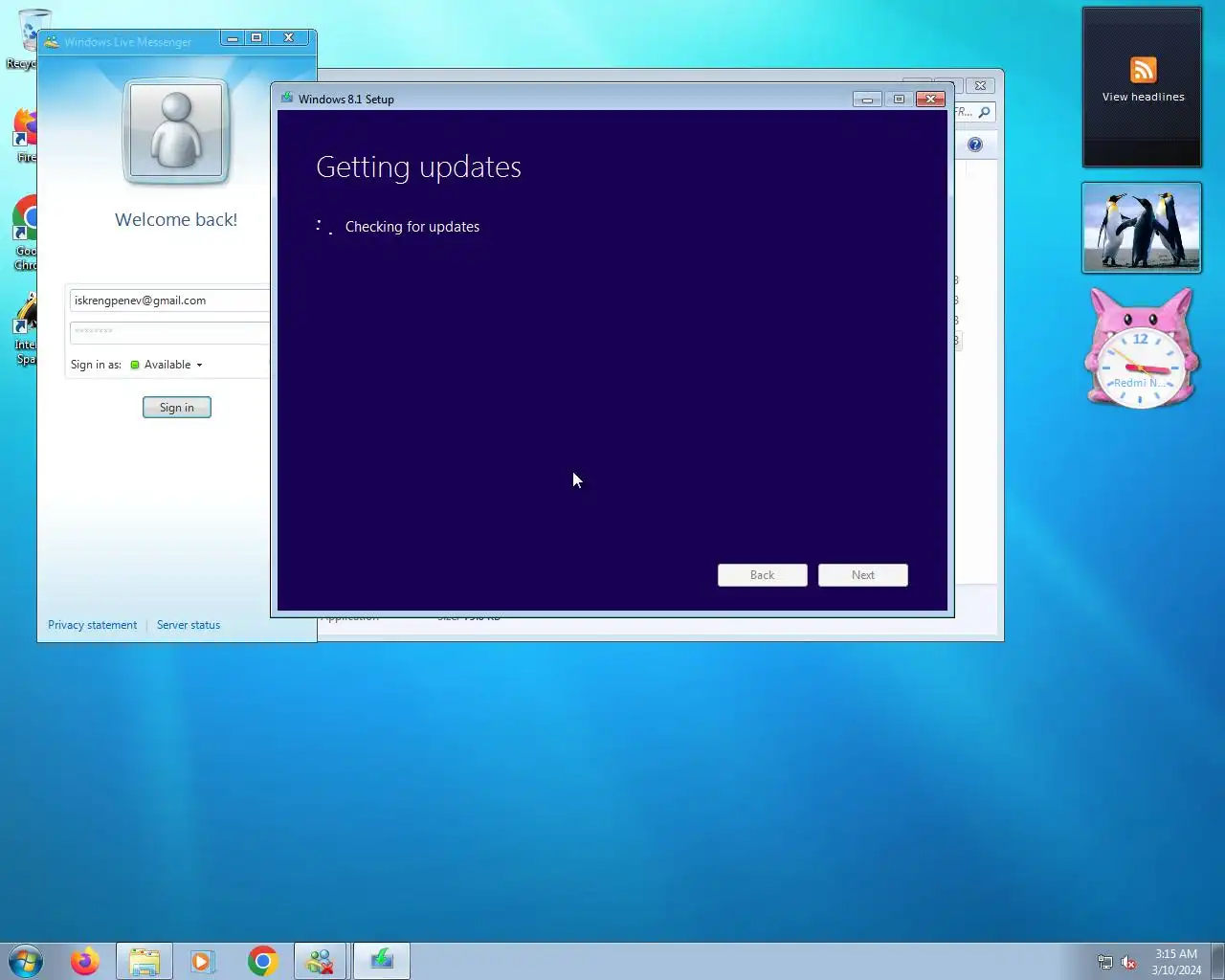This screenshot has width=1225, height=980.
Task: Click the Sign in button
Action: coord(177,408)
